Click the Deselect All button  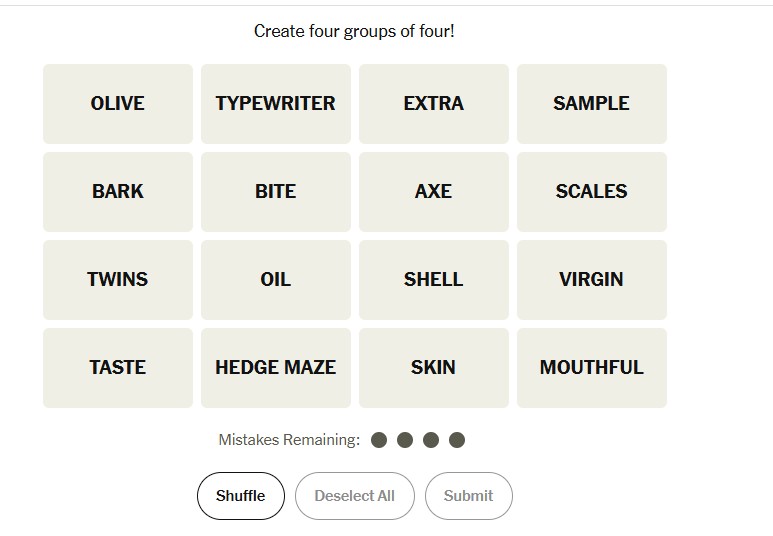coord(355,496)
